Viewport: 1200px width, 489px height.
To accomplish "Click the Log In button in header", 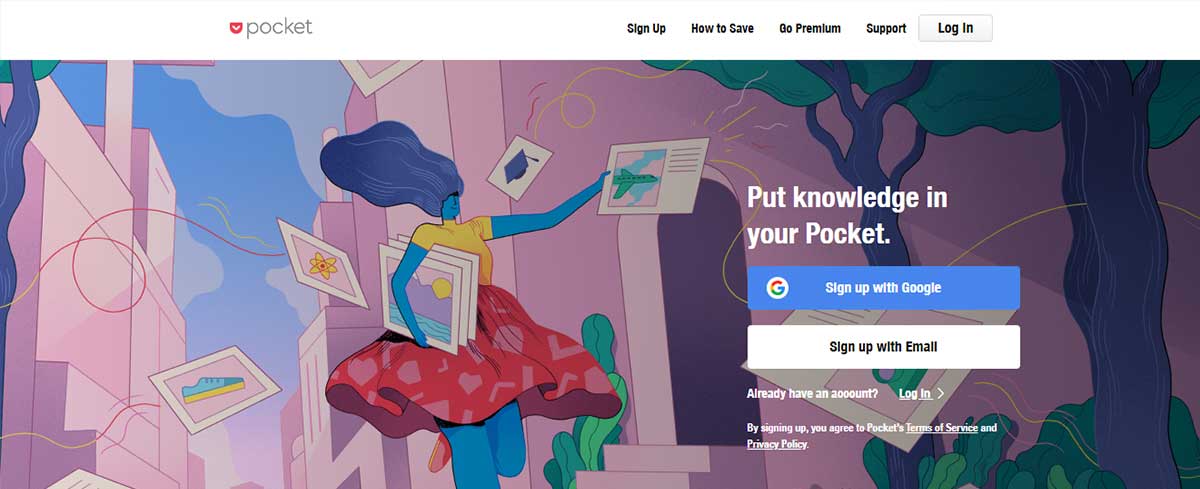I will [x=955, y=28].
